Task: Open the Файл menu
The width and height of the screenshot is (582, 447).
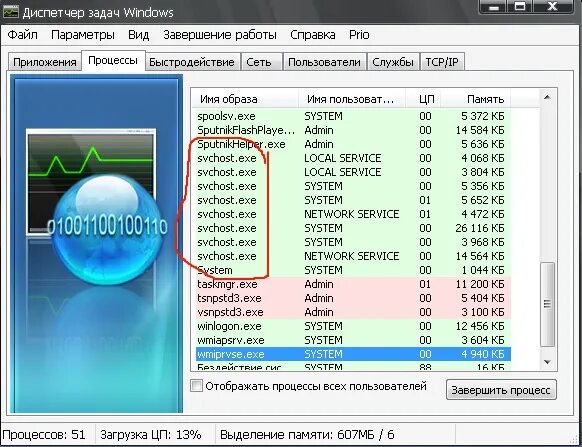Action: click(23, 35)
